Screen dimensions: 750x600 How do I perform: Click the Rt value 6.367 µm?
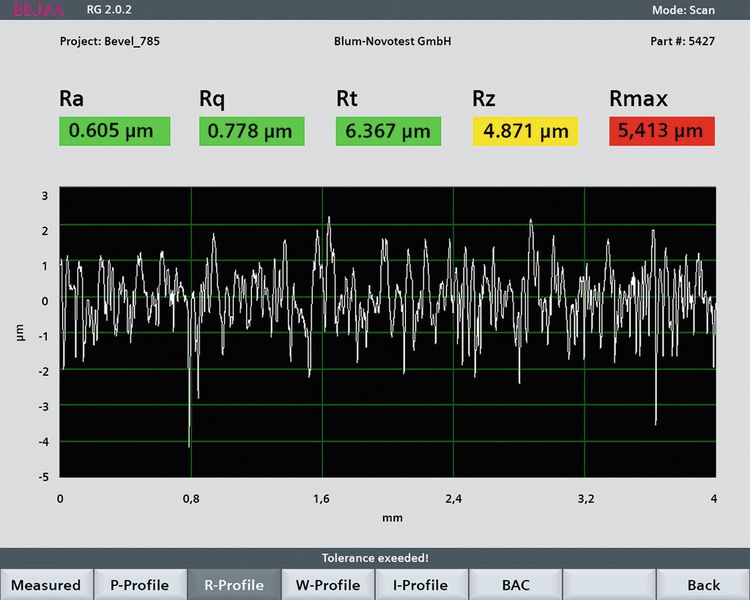[389, 131]
